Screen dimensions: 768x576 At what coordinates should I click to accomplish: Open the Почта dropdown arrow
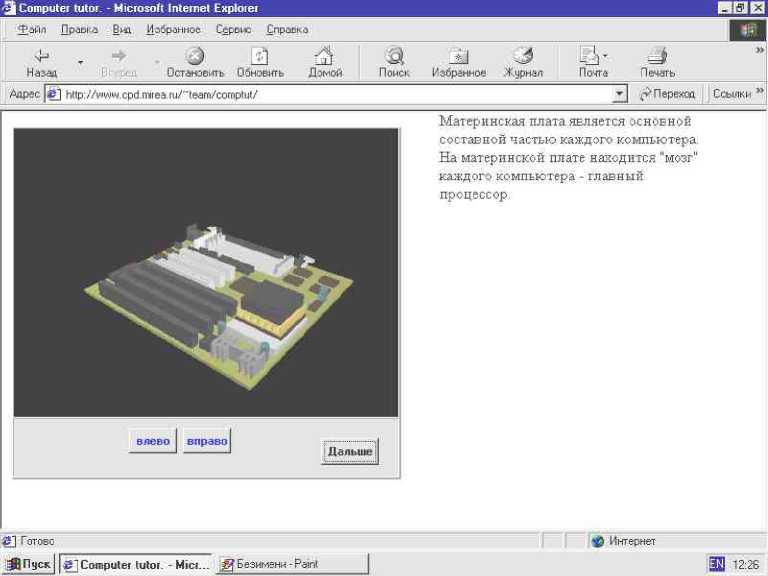(x=605, y=56)
